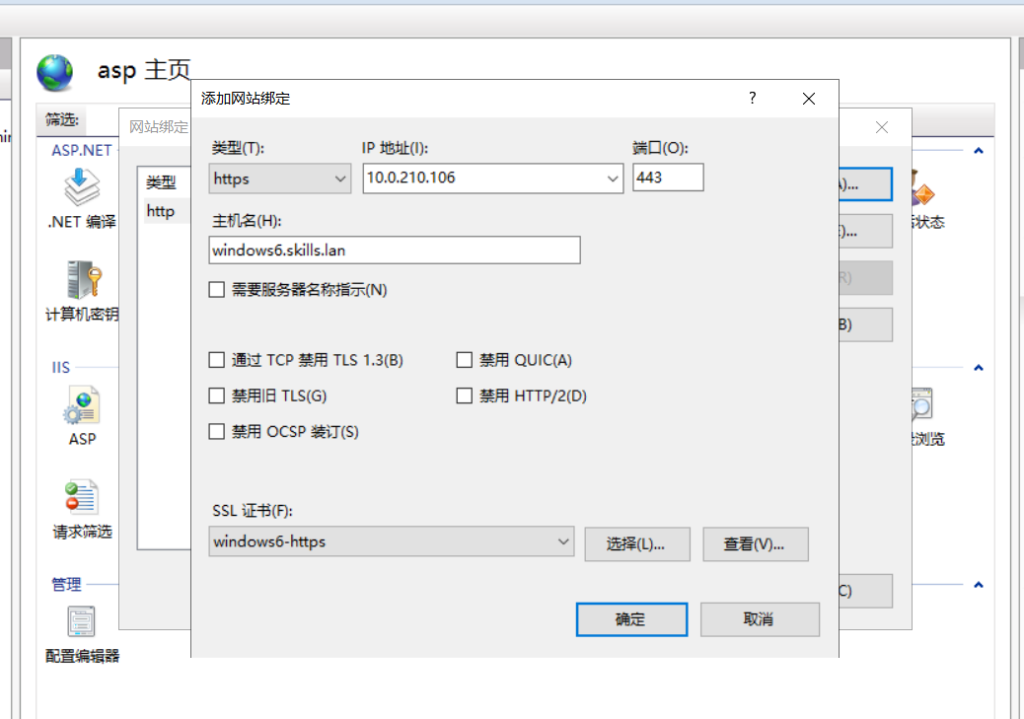Click the asp 主页 globe icon
This screenshot has width=1024, height=719.
tap(56, 72)
